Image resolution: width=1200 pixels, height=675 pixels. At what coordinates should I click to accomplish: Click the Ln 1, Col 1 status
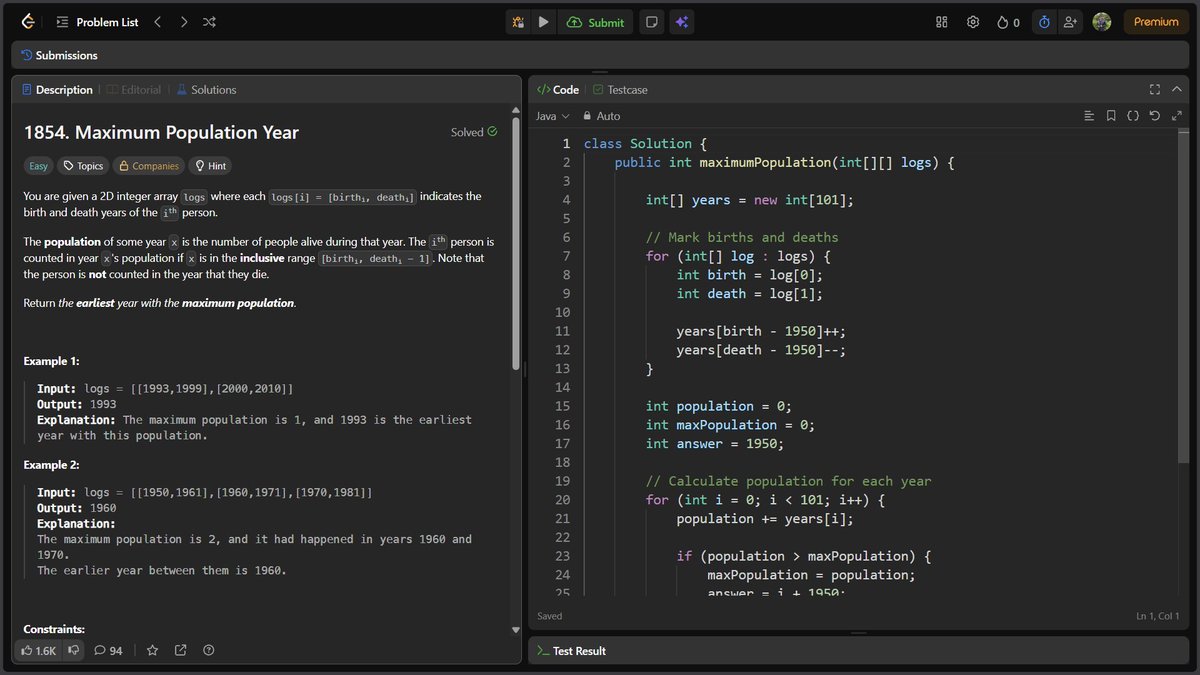[x=1157, y=616]
